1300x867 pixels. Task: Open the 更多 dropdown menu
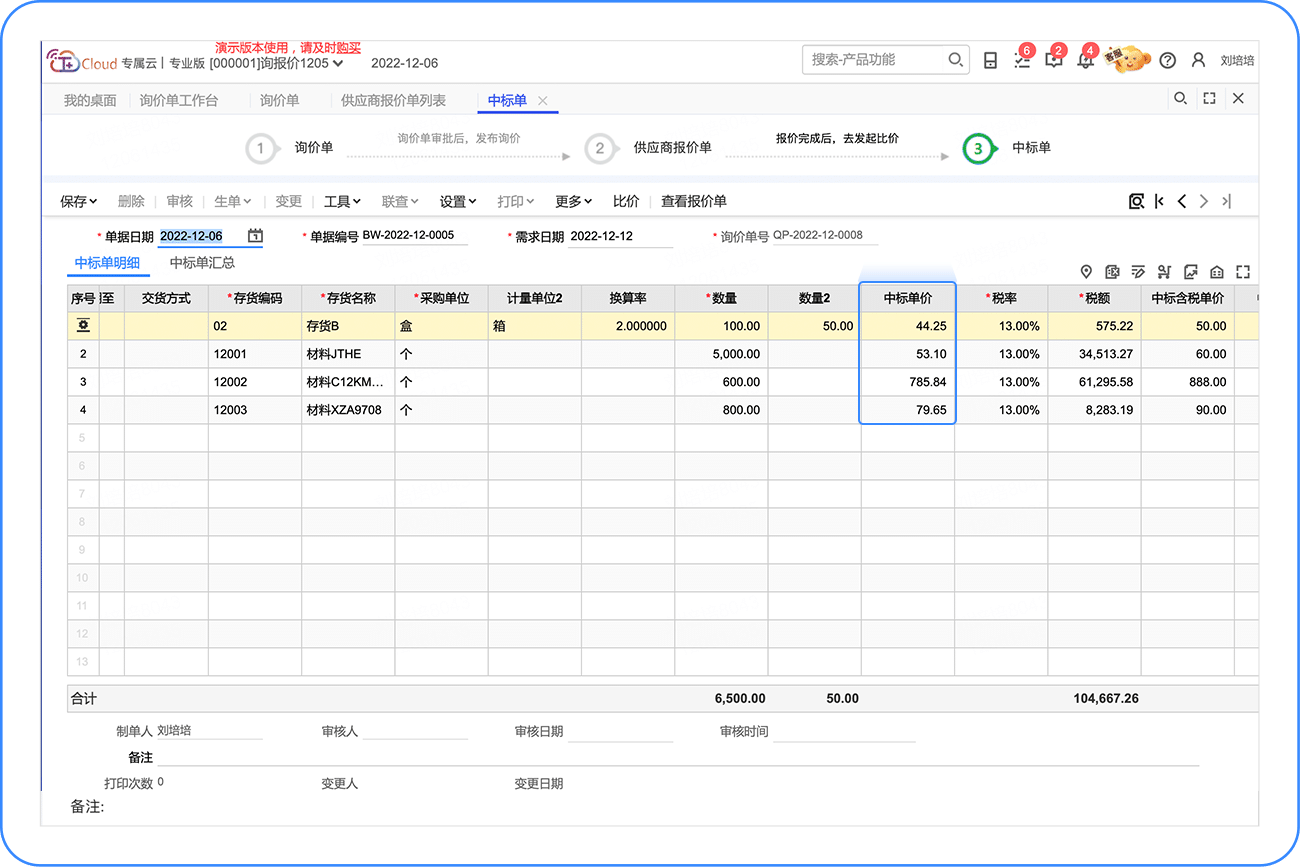573,201
